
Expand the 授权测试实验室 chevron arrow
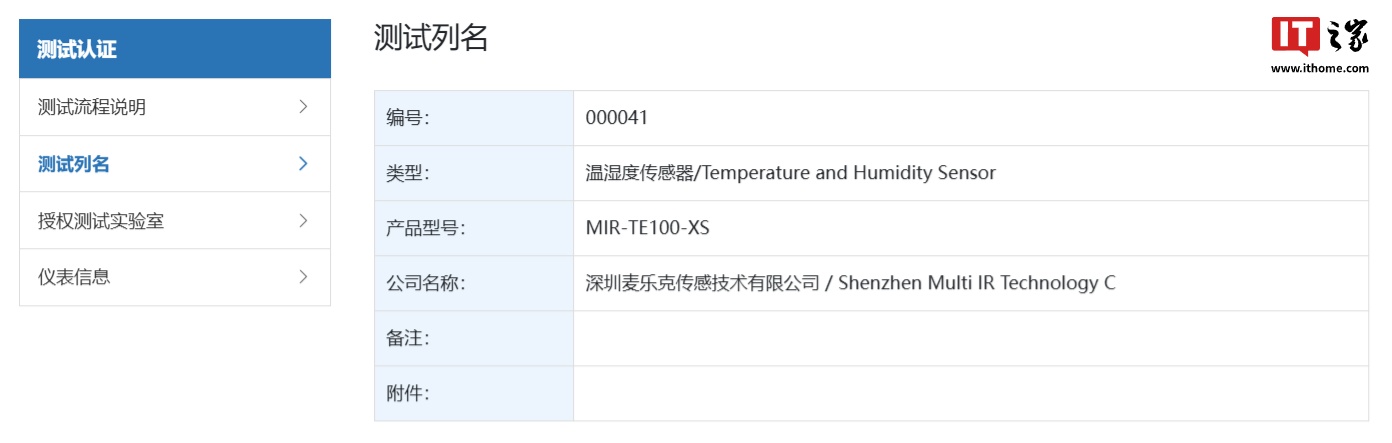(x=303, y=221)
